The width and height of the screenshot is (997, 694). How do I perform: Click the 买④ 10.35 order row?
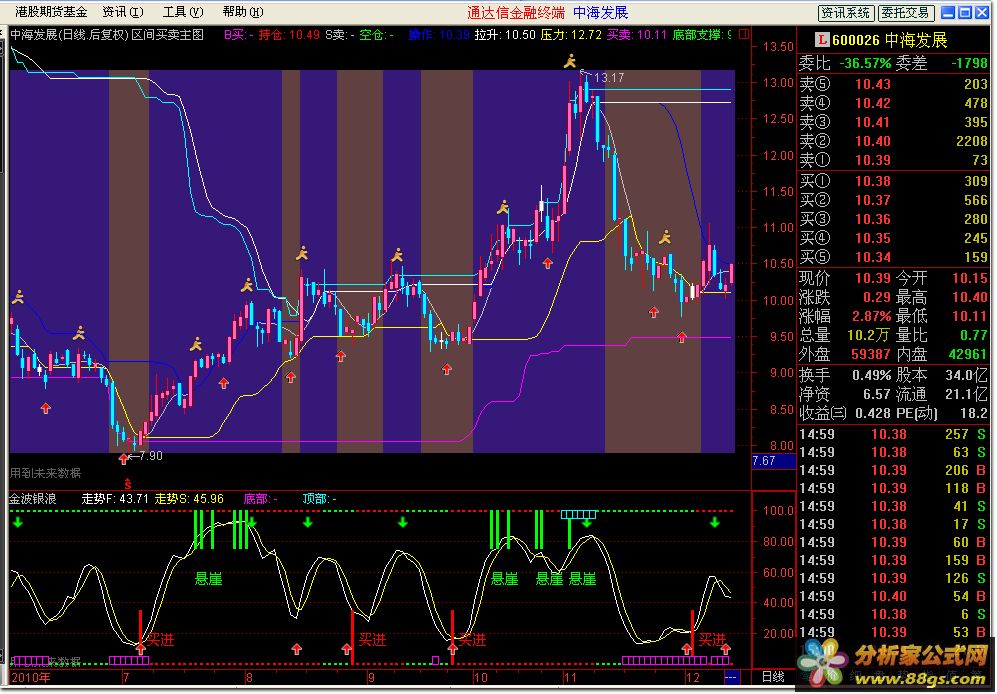(x=893, y=238)
